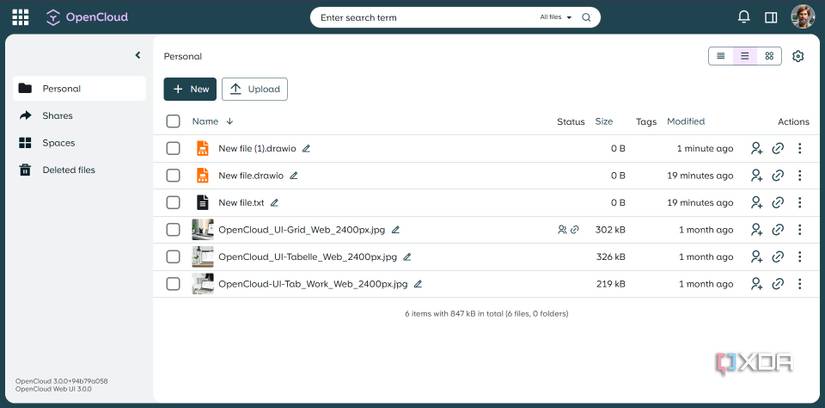Select checkbox for New file.txt
Screen dimensions: 825x408
173,203
